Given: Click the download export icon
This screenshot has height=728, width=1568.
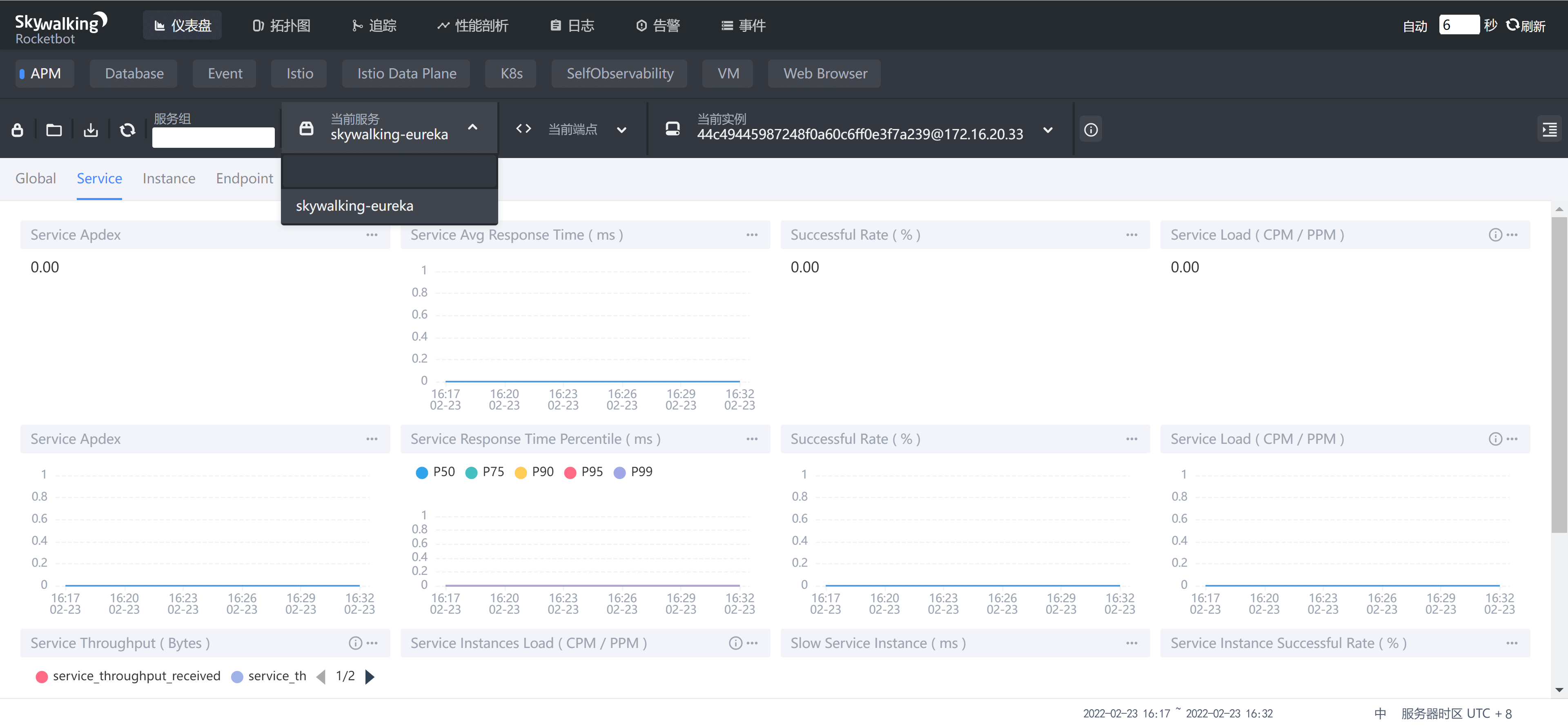Looking at the screenshot, I should 91,130.
